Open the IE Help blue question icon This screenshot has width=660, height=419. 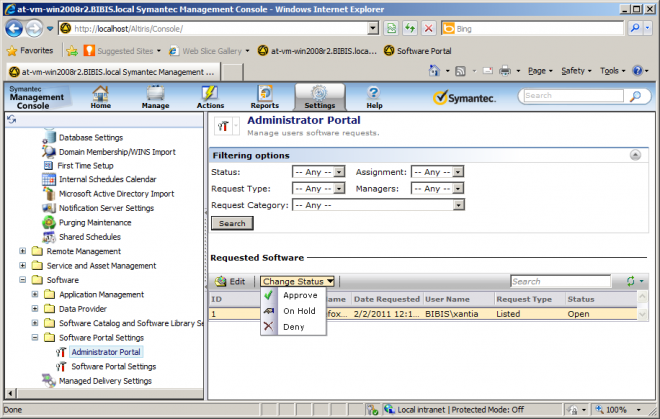coord(638,71)
